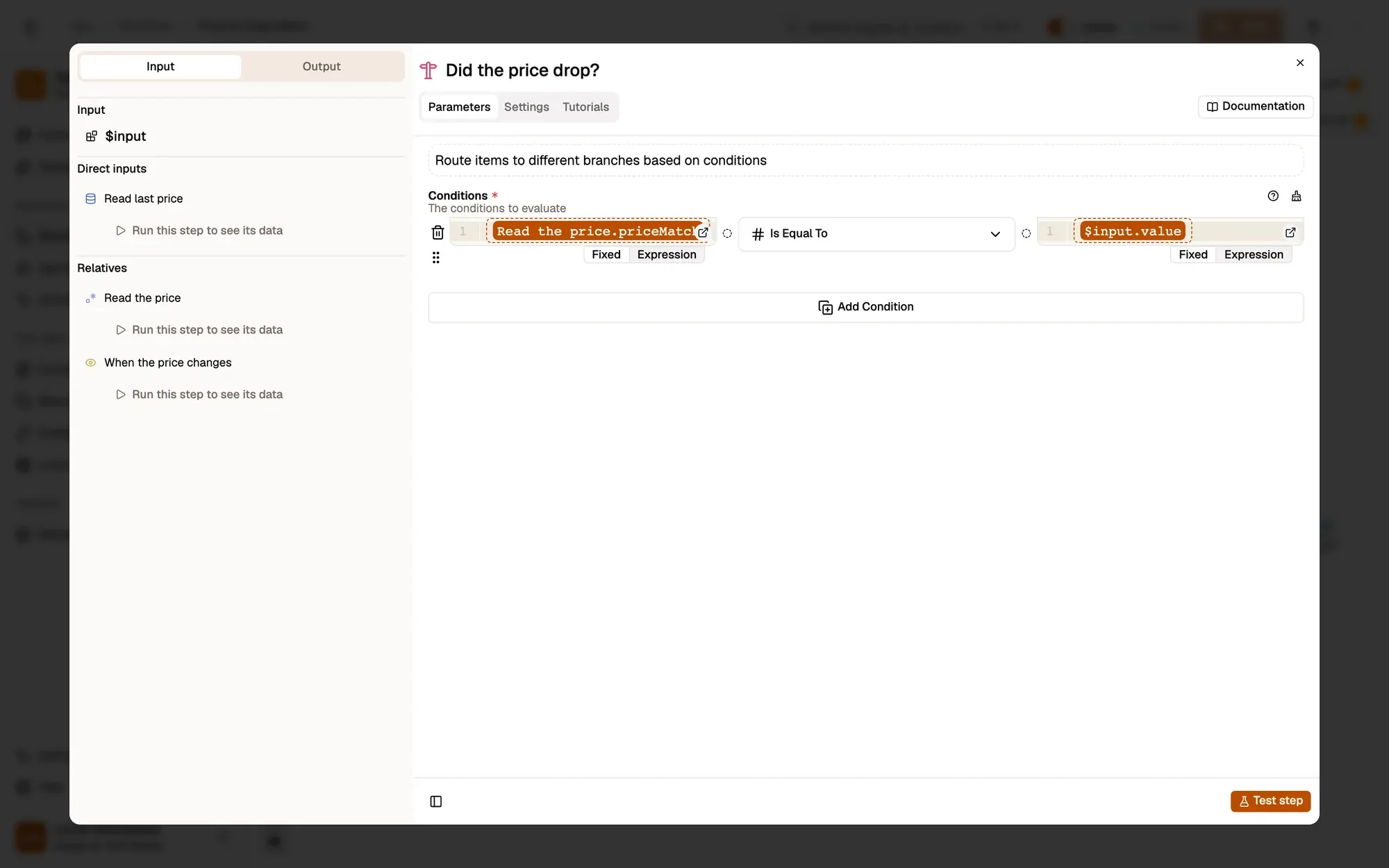Select the When the price changes relative

coord(168,362)
